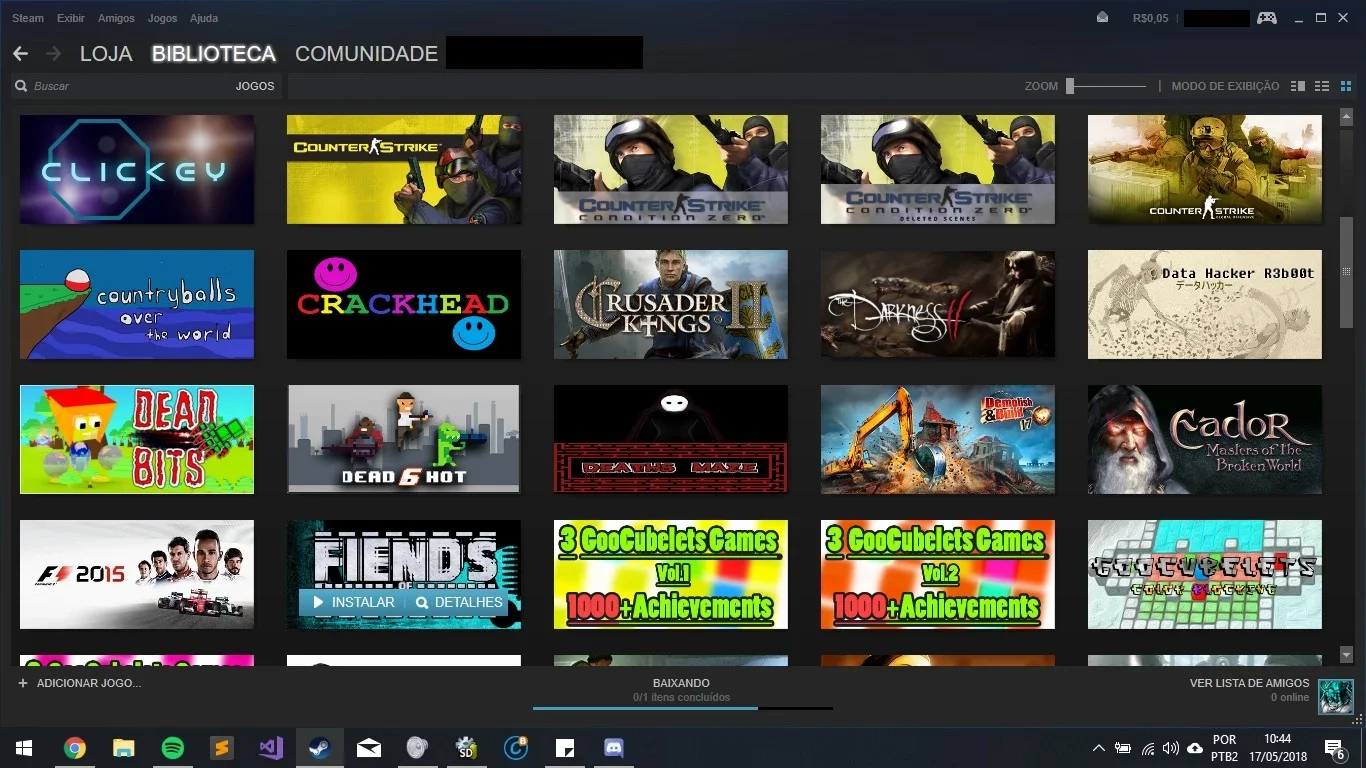Open Sublime Text from the taskbar

pyautogui.click(x=221, y=748)
